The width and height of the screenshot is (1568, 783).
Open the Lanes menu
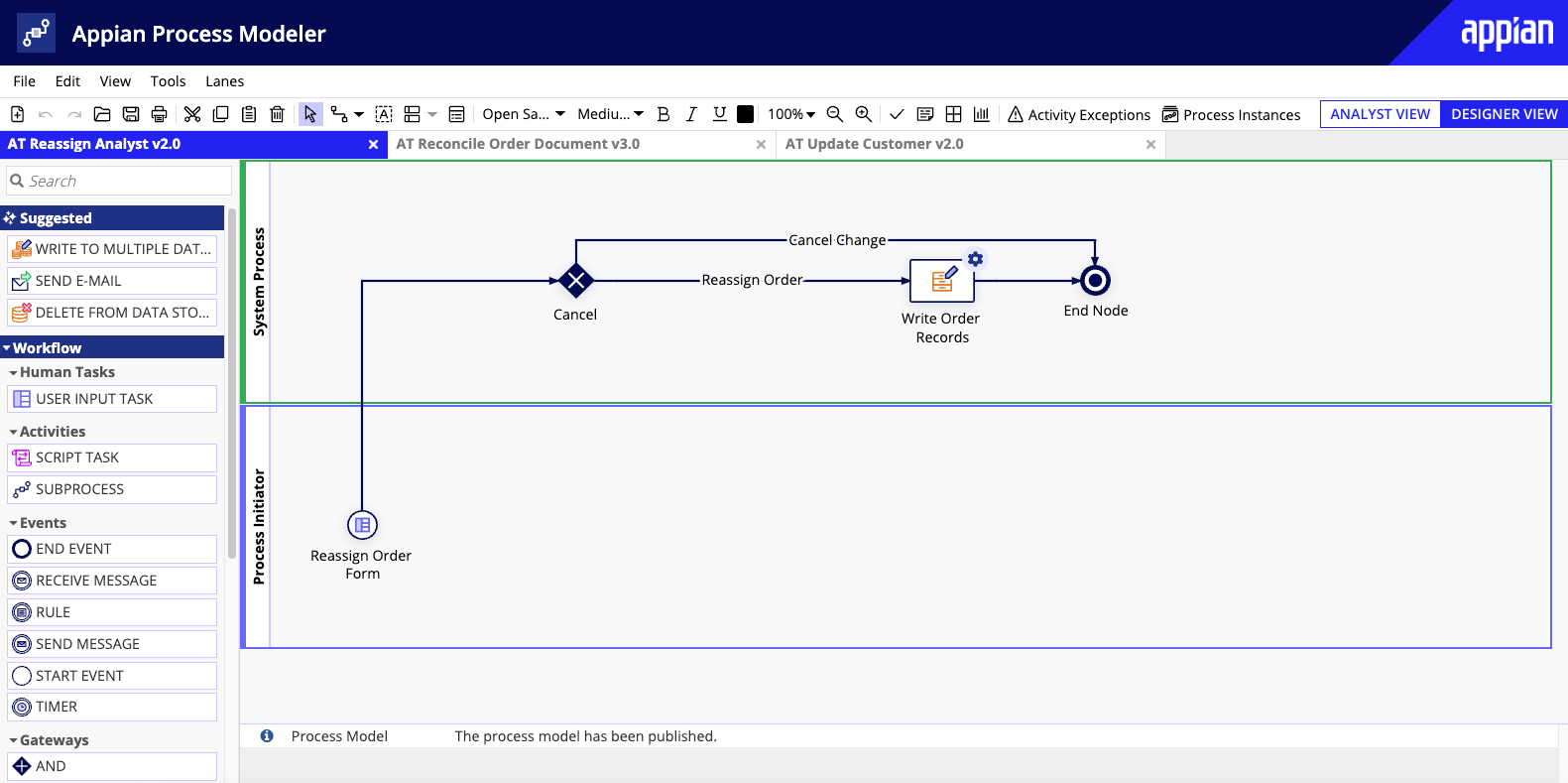coord(224,81)
